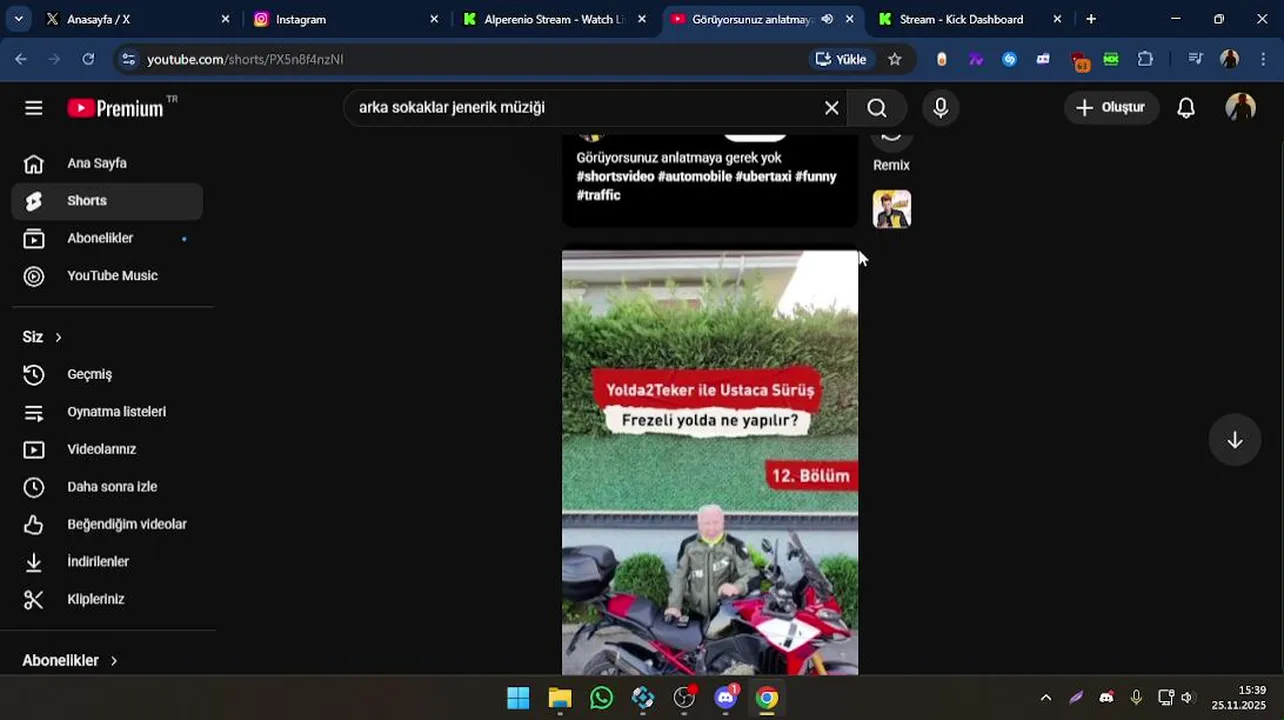Image resolution: width=1284 pixels, height=720 pixels.
Task: Click the #automobile hashtag
Action: tap(694, 176)
